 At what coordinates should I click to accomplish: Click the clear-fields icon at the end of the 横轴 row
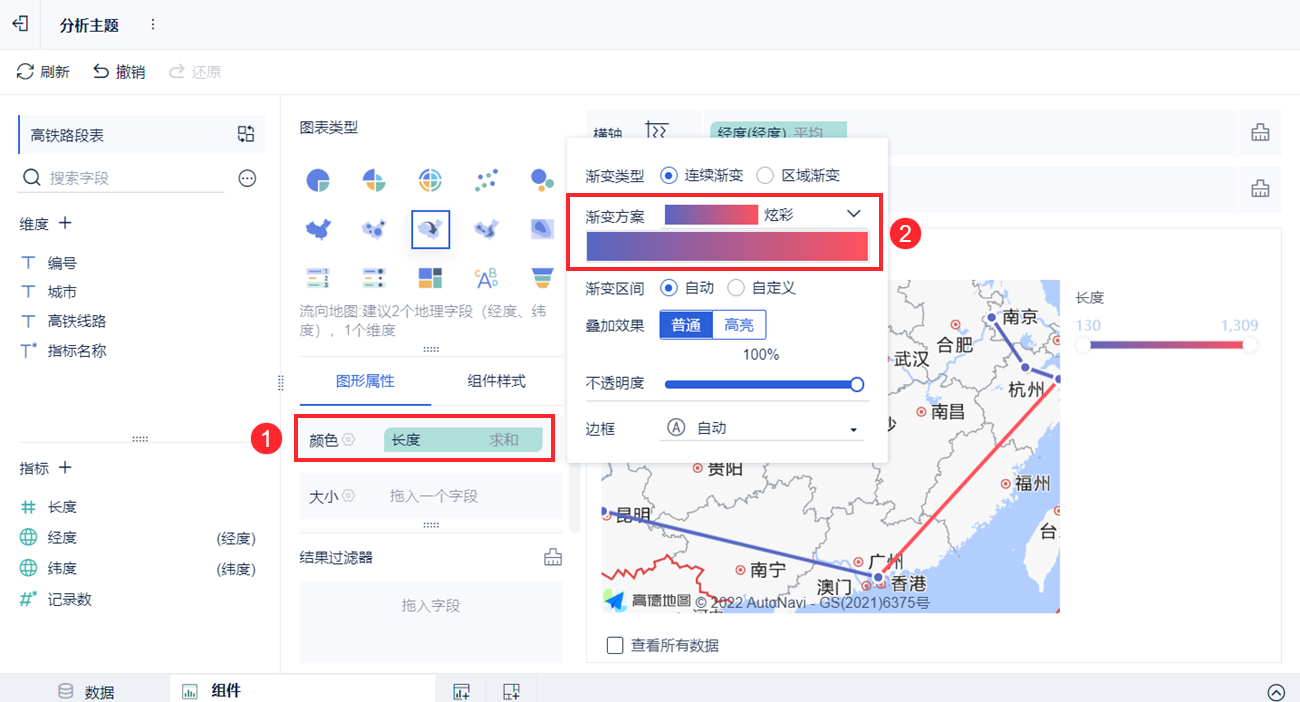coord(1260,132)
